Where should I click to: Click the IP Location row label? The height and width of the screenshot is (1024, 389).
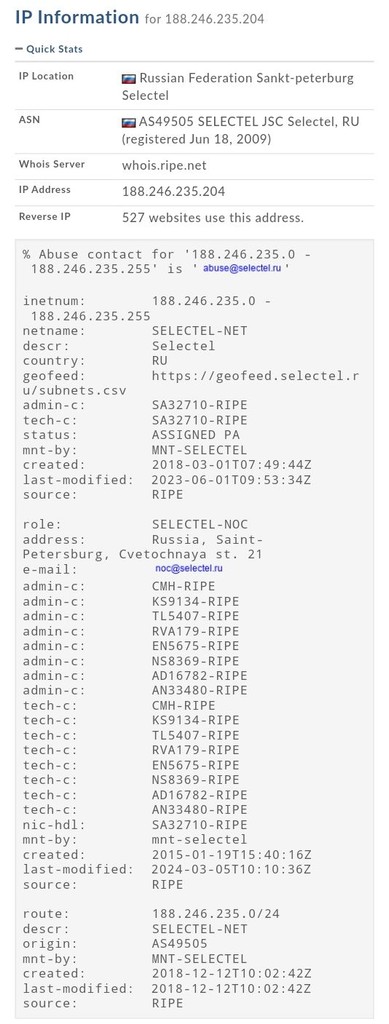pyautogui.click(x=46, y=76)
